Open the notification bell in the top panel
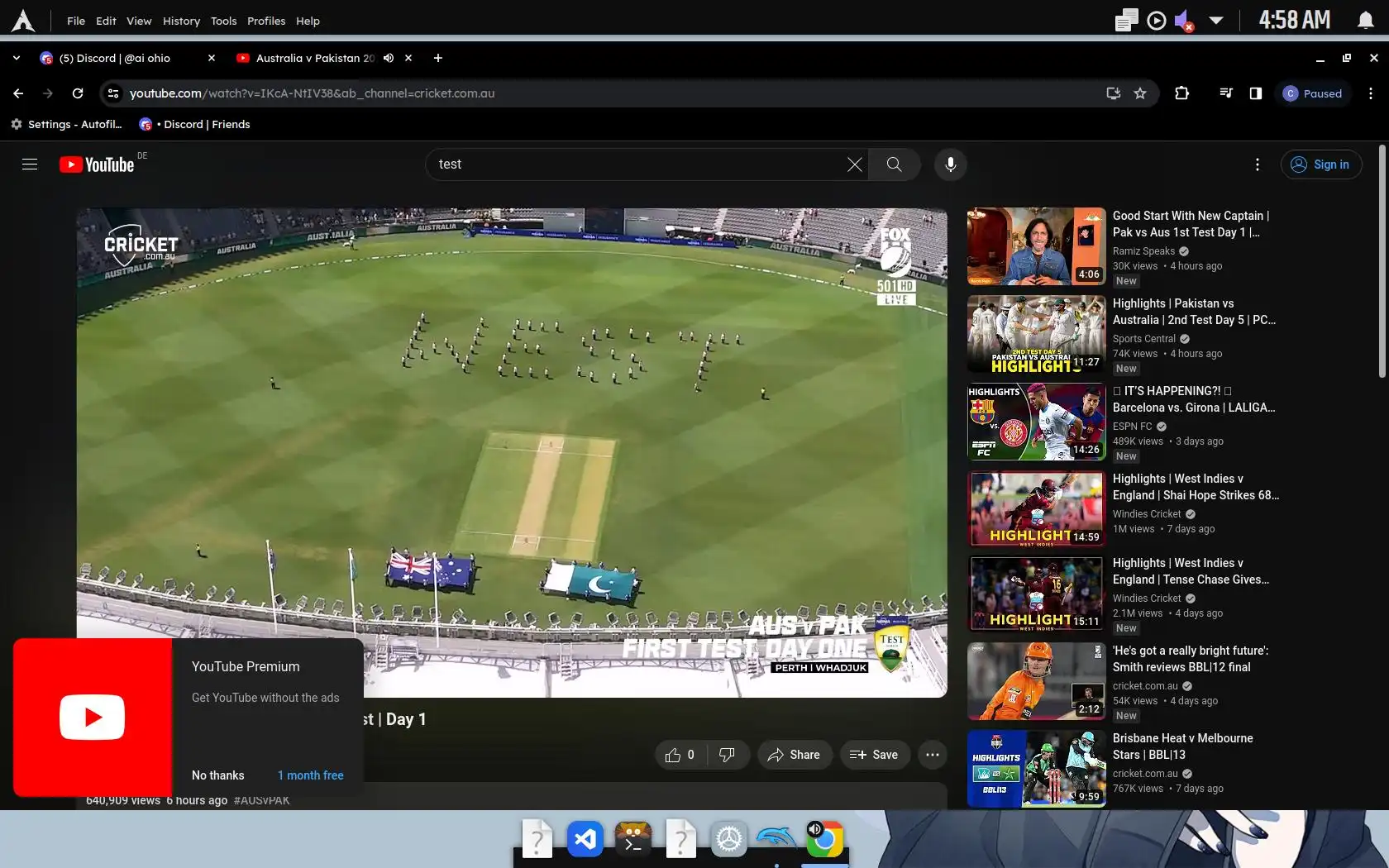The width and height of the screenshot is (1389, 868). [x=1366, y=20]
